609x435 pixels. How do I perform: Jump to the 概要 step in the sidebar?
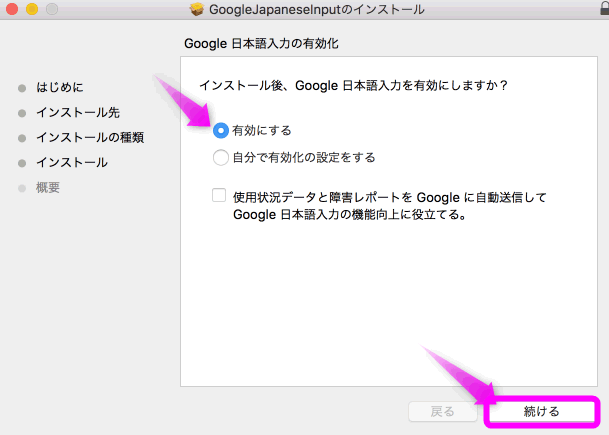tap(48, 187)
